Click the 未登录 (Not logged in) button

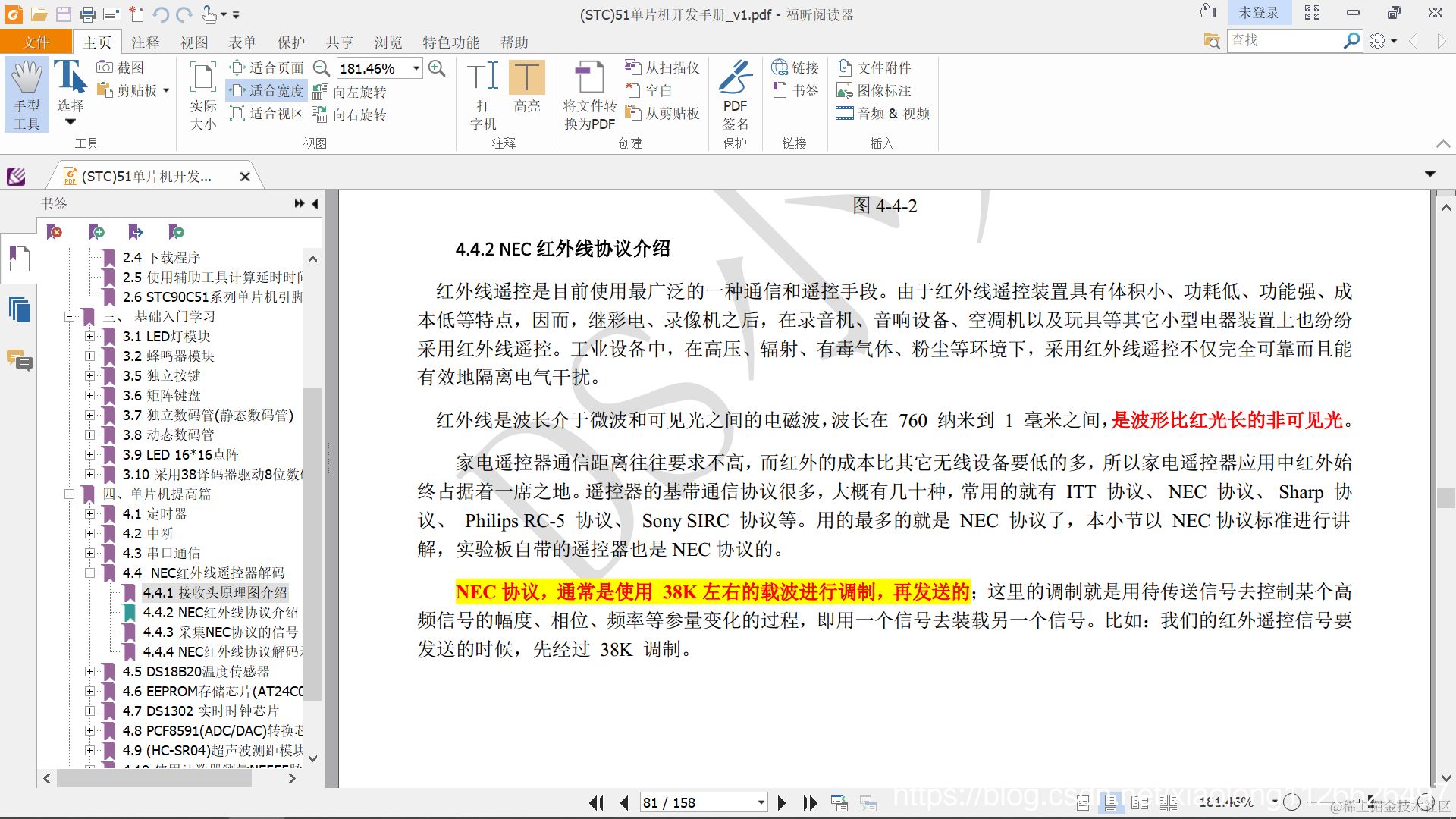(1258, 13)
